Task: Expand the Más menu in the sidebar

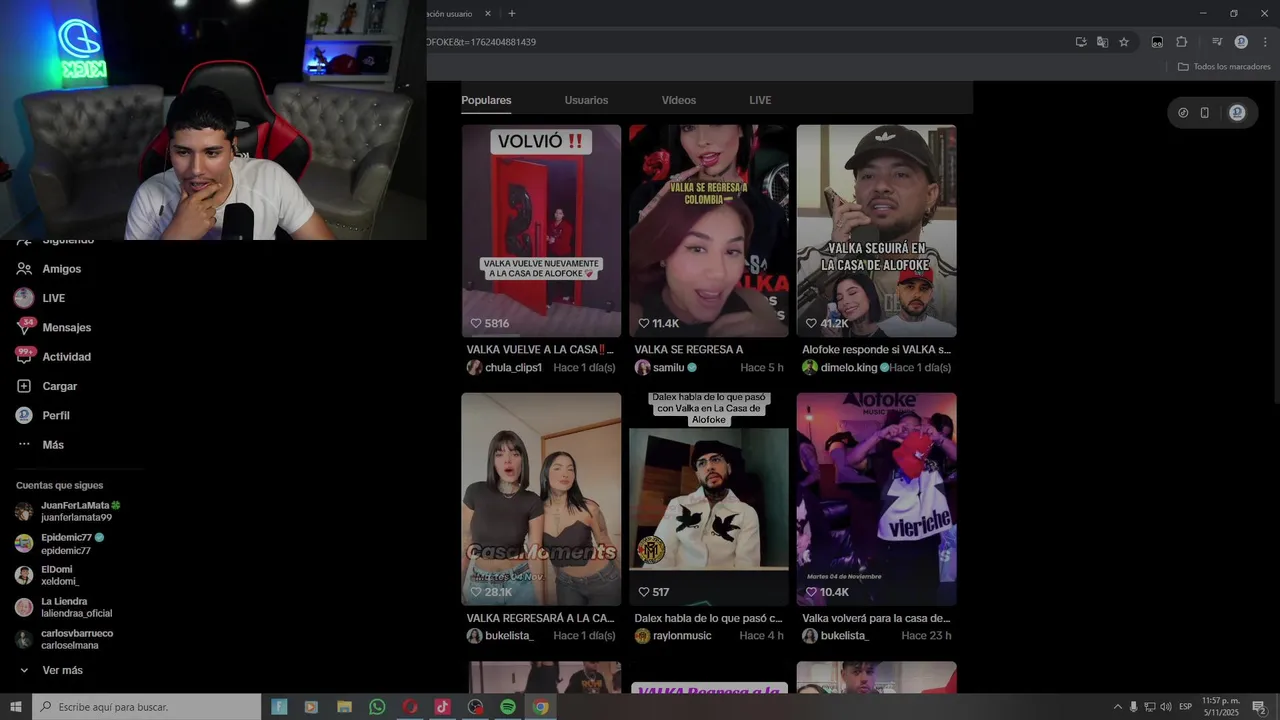Action: pos(40,444)
